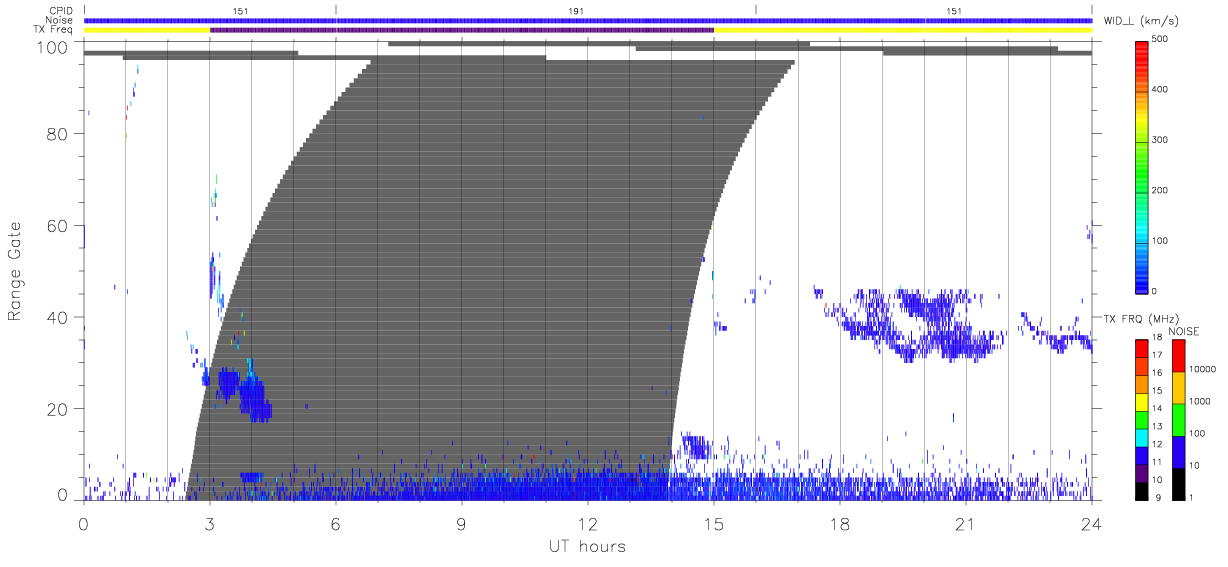Click the 60 tick on Range Gate axis
Image resolution: width=1228 pixels, height=567 pixels.
[55, 226]
